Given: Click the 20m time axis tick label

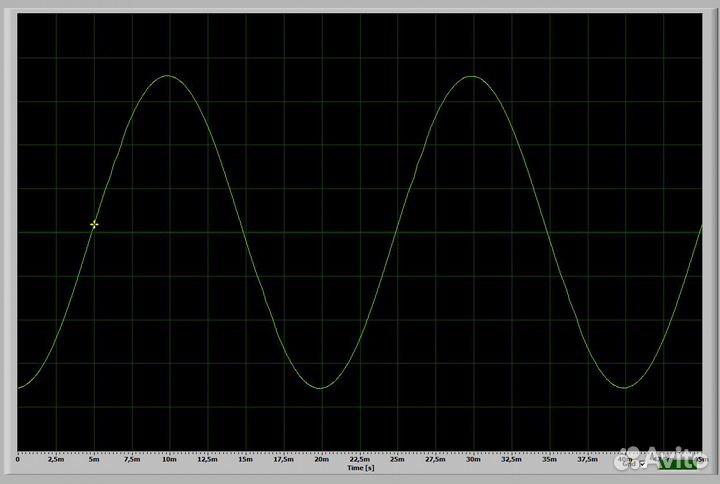Looking at the screenshot, I should coord(322,459).
